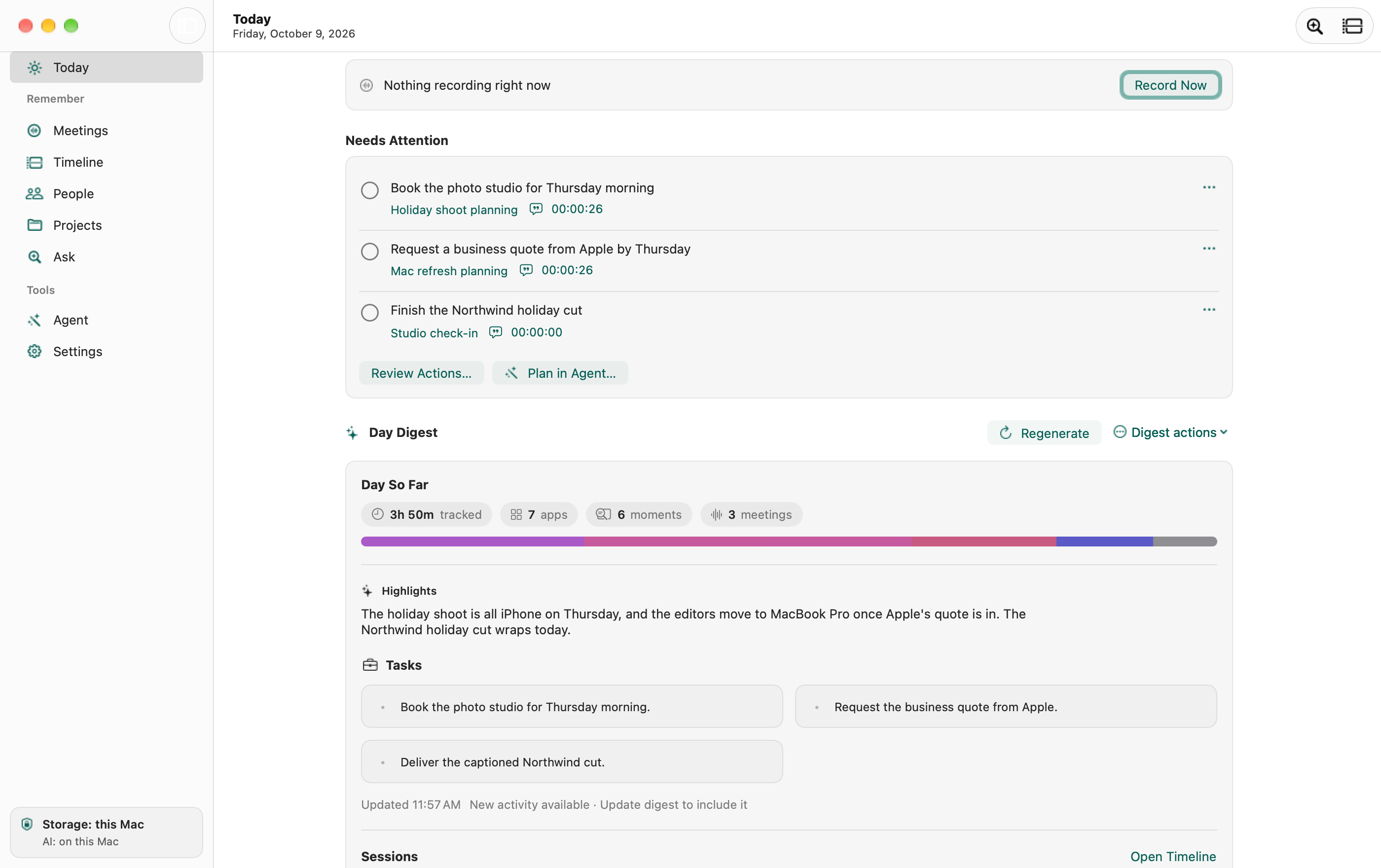Screen dimensions: 1381x868
Task: Click the Settings gear icon
Action: click(35, 352)
